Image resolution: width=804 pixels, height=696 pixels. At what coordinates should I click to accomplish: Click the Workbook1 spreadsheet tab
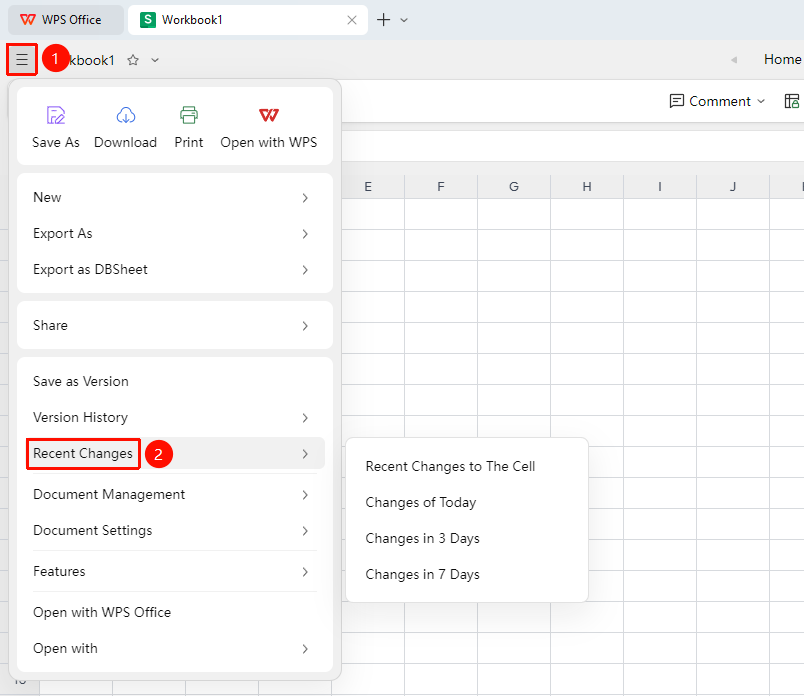tap(248, 20)
